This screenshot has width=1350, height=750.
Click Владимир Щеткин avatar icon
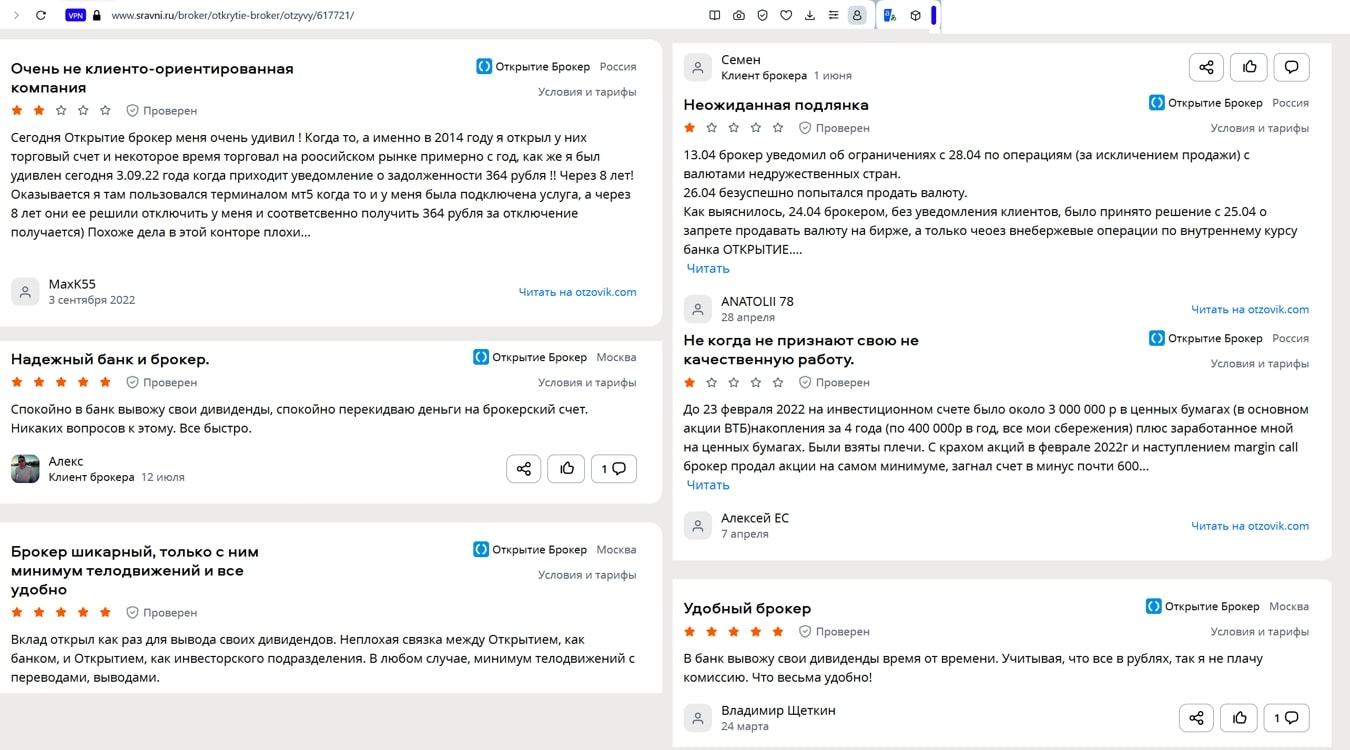697,717
